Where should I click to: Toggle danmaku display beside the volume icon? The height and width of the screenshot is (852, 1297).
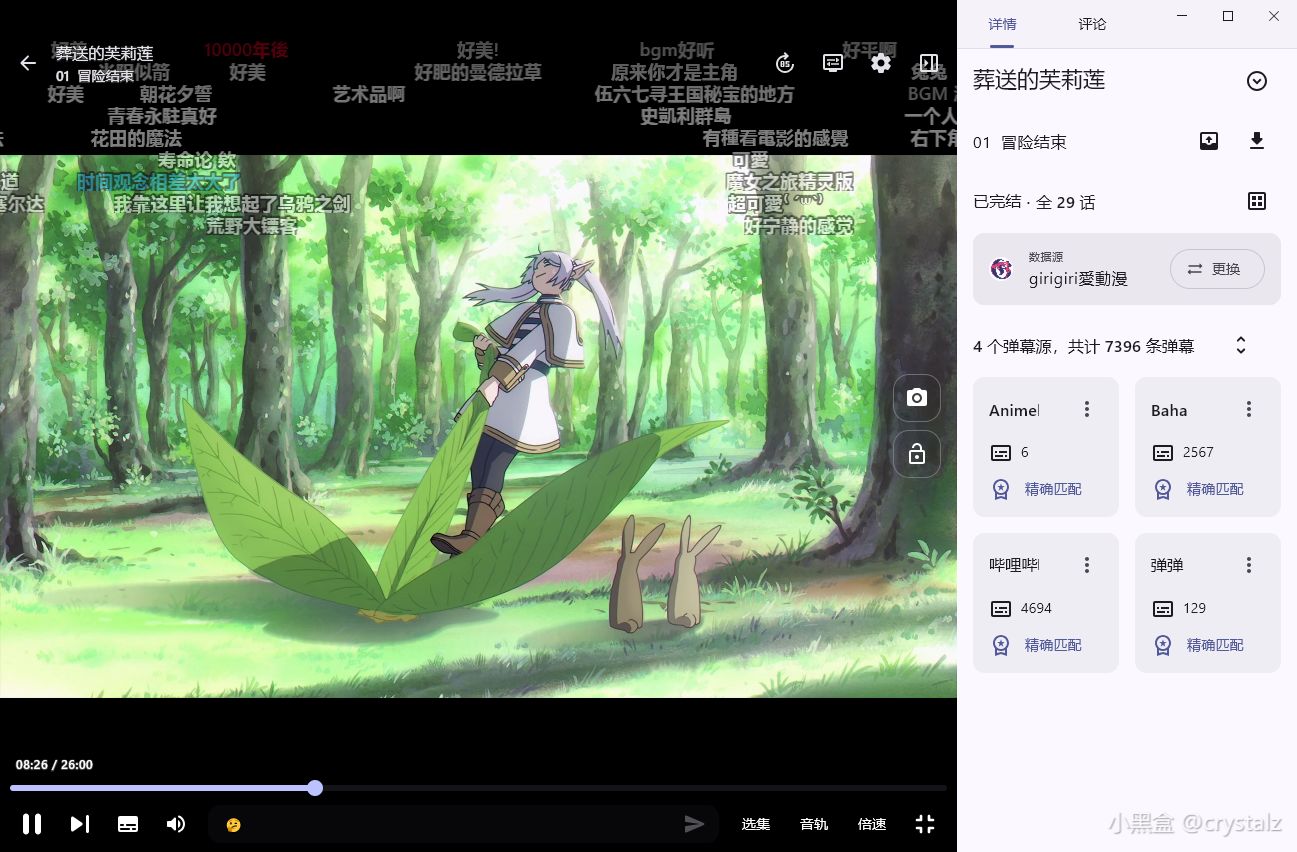click(128, 824)
